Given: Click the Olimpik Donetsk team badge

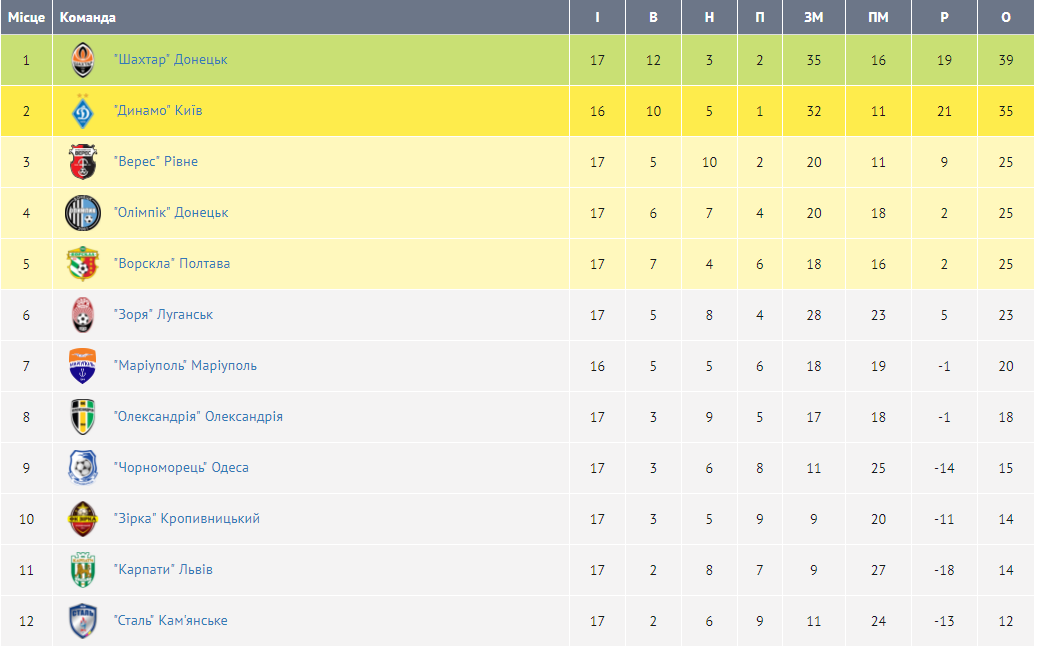Looking at the screenshot, I should [83, 213].
